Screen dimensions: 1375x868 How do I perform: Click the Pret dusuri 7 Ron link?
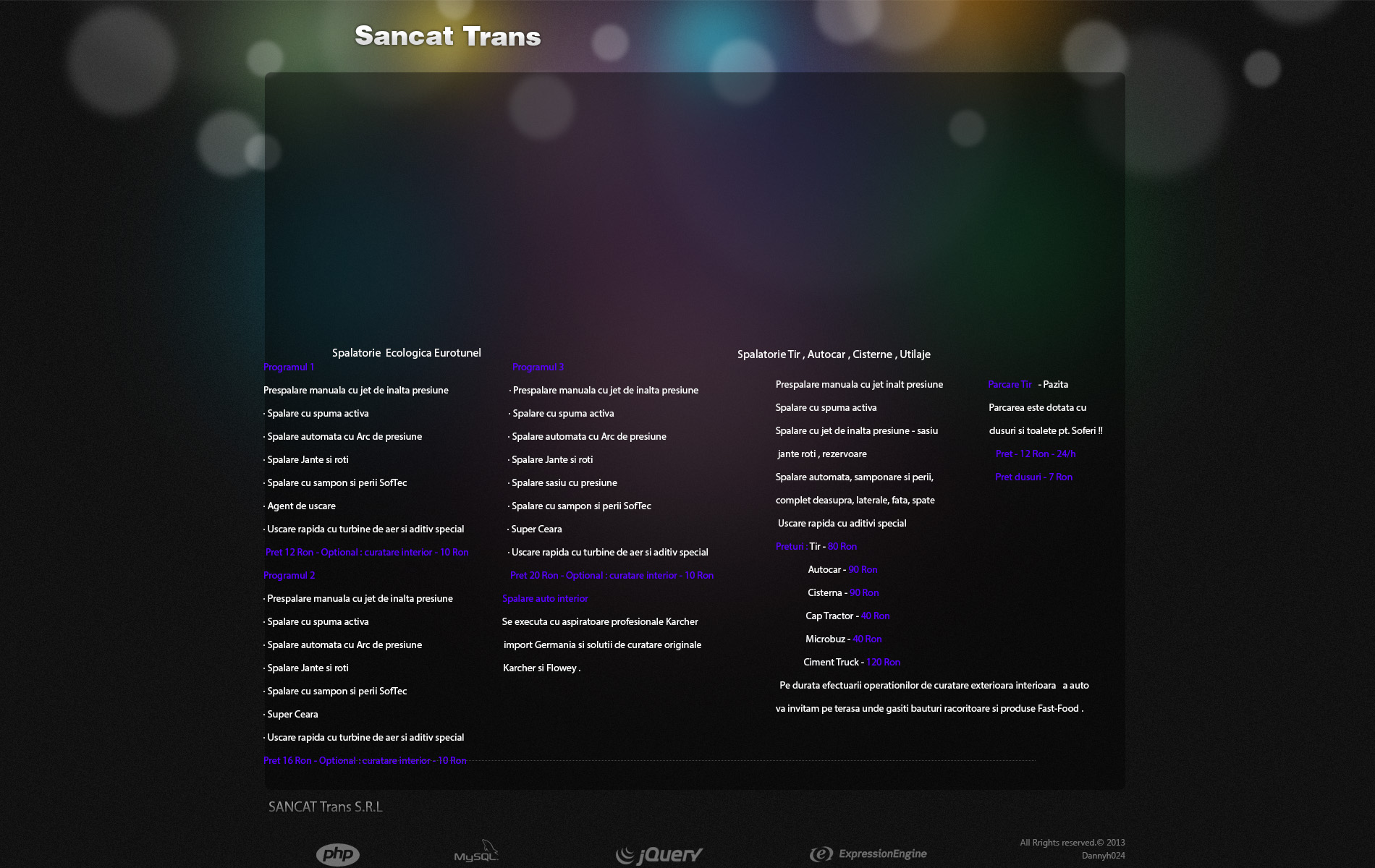pos(1033,477)
